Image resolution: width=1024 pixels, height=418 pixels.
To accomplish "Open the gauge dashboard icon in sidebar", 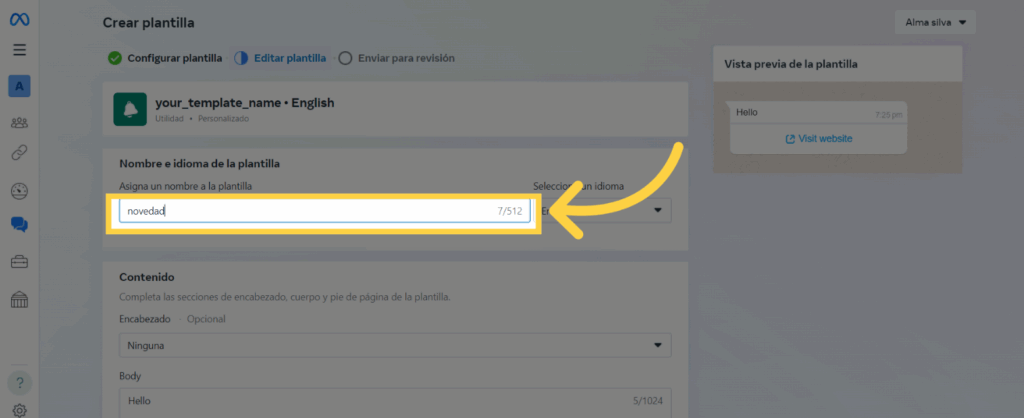I will 20,191.
